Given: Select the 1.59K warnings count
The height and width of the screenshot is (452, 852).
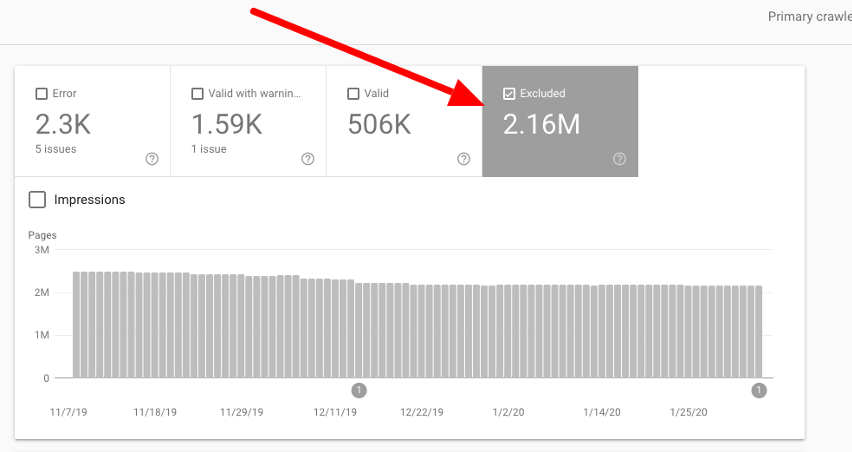Looking at the screenshot, I should (226, 124).
